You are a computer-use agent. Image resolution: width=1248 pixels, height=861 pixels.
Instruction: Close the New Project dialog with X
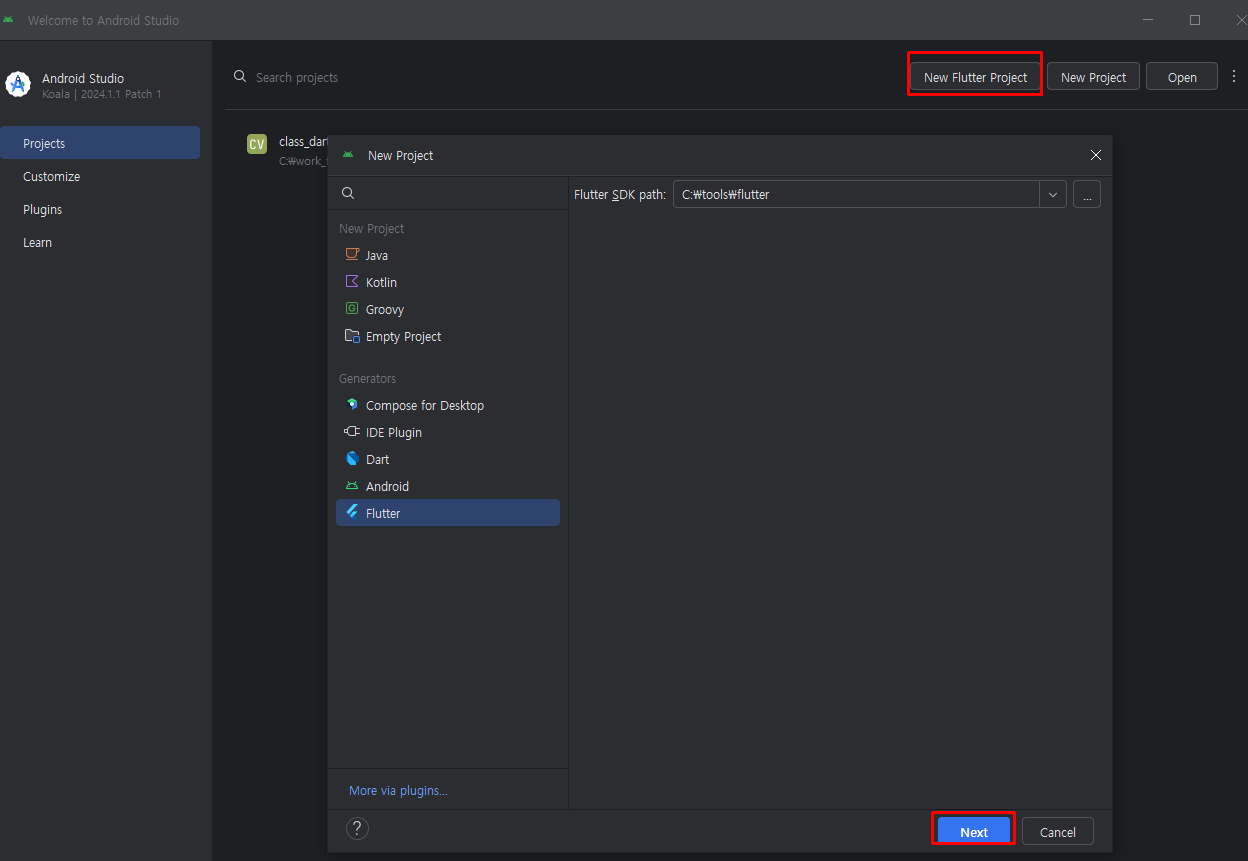pyautogui.click(x=1096, y=155)
